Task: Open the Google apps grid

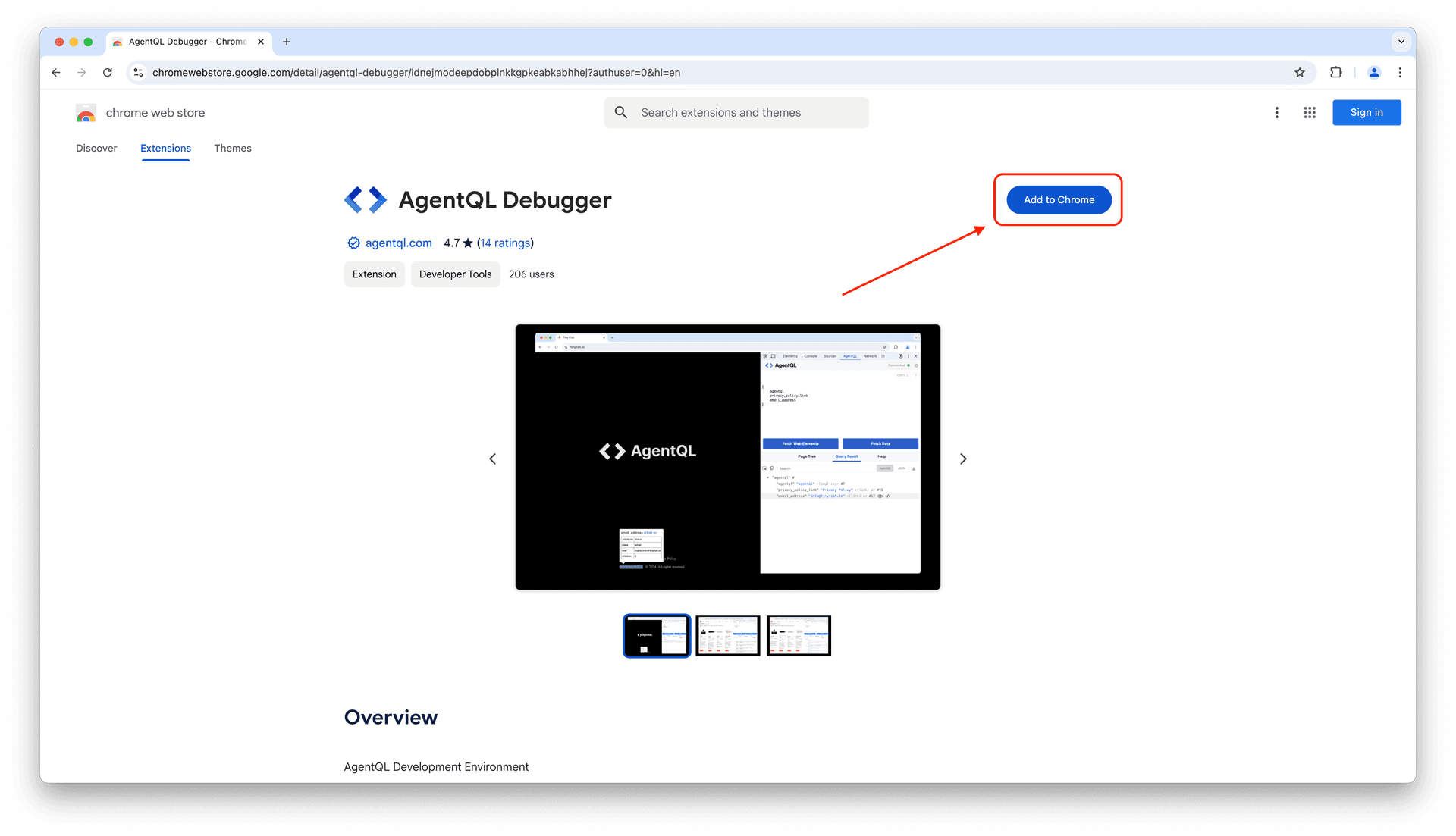Action: point(1309,112)
